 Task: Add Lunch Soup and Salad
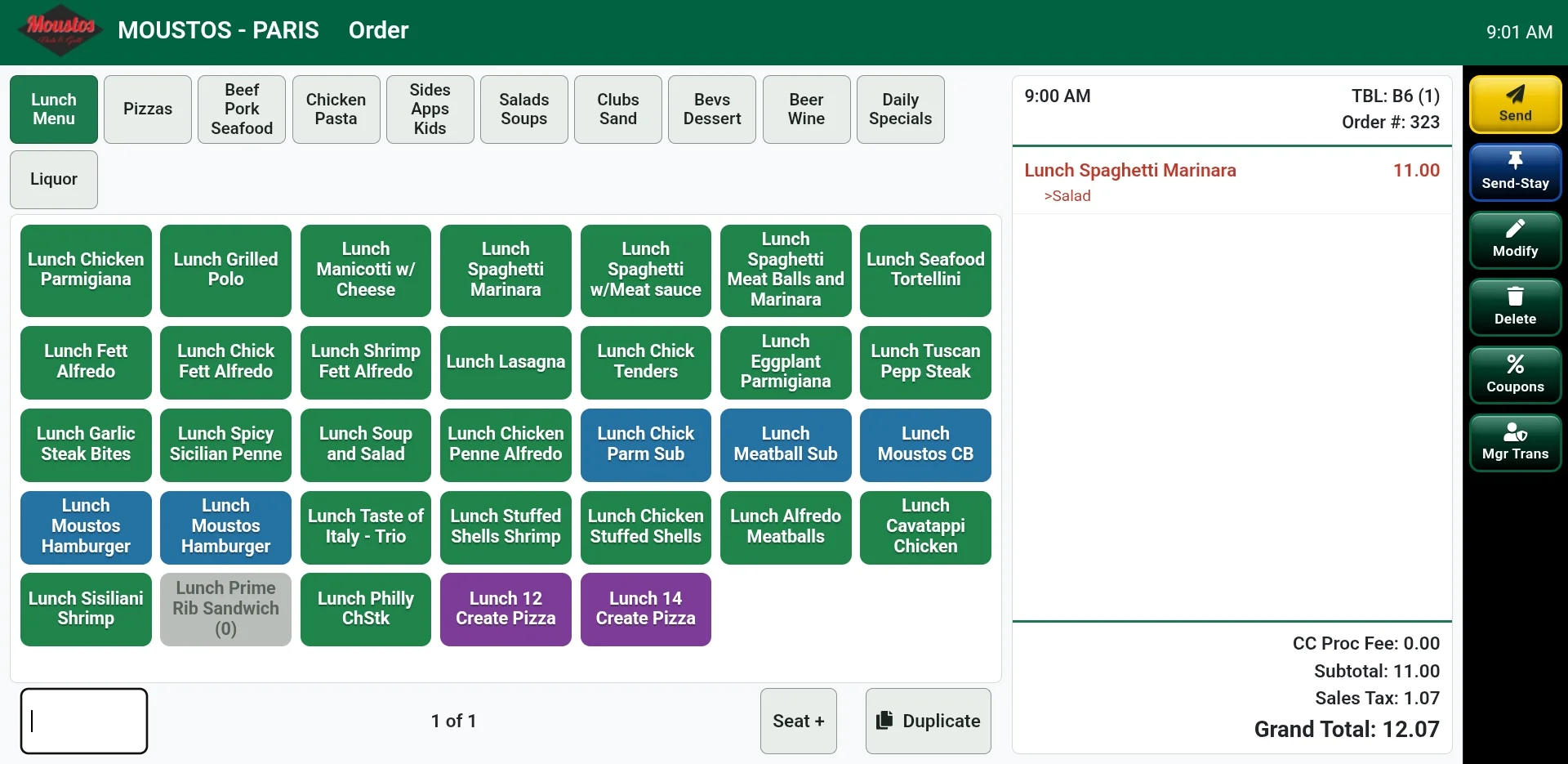pyautogui.click(x=366, y=445)
